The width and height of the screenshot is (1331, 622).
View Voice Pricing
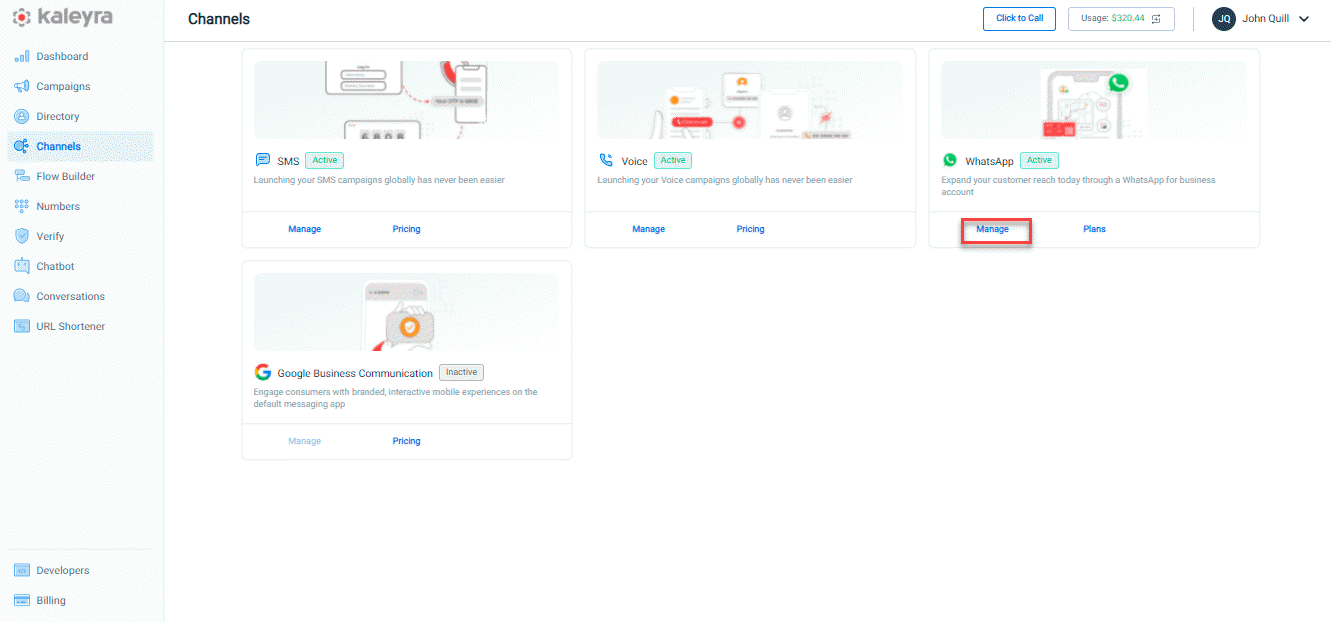750,229
